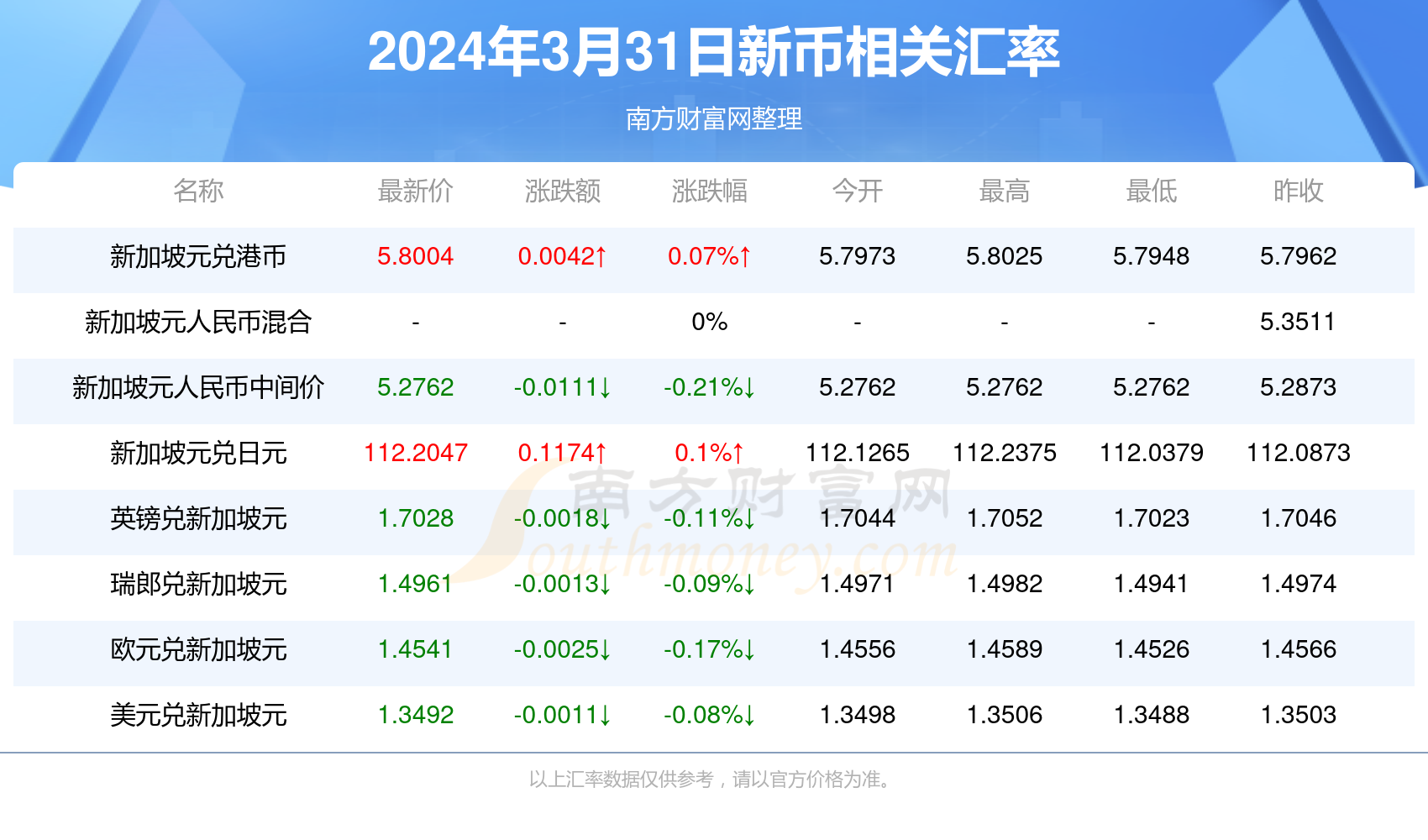Click the change value -0.0111↓
This screenshot has width=1428, height=840.
coord(562,387)
